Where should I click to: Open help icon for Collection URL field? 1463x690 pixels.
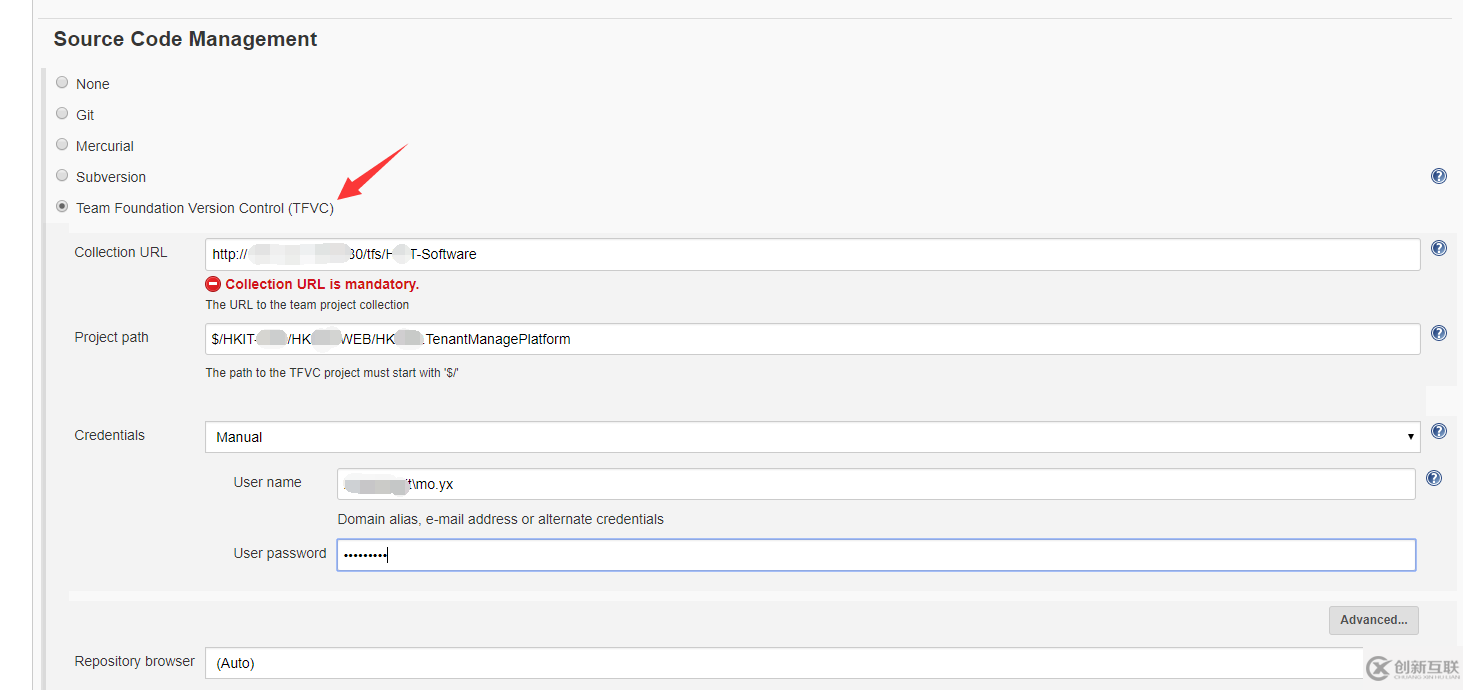coord(1438,248)
